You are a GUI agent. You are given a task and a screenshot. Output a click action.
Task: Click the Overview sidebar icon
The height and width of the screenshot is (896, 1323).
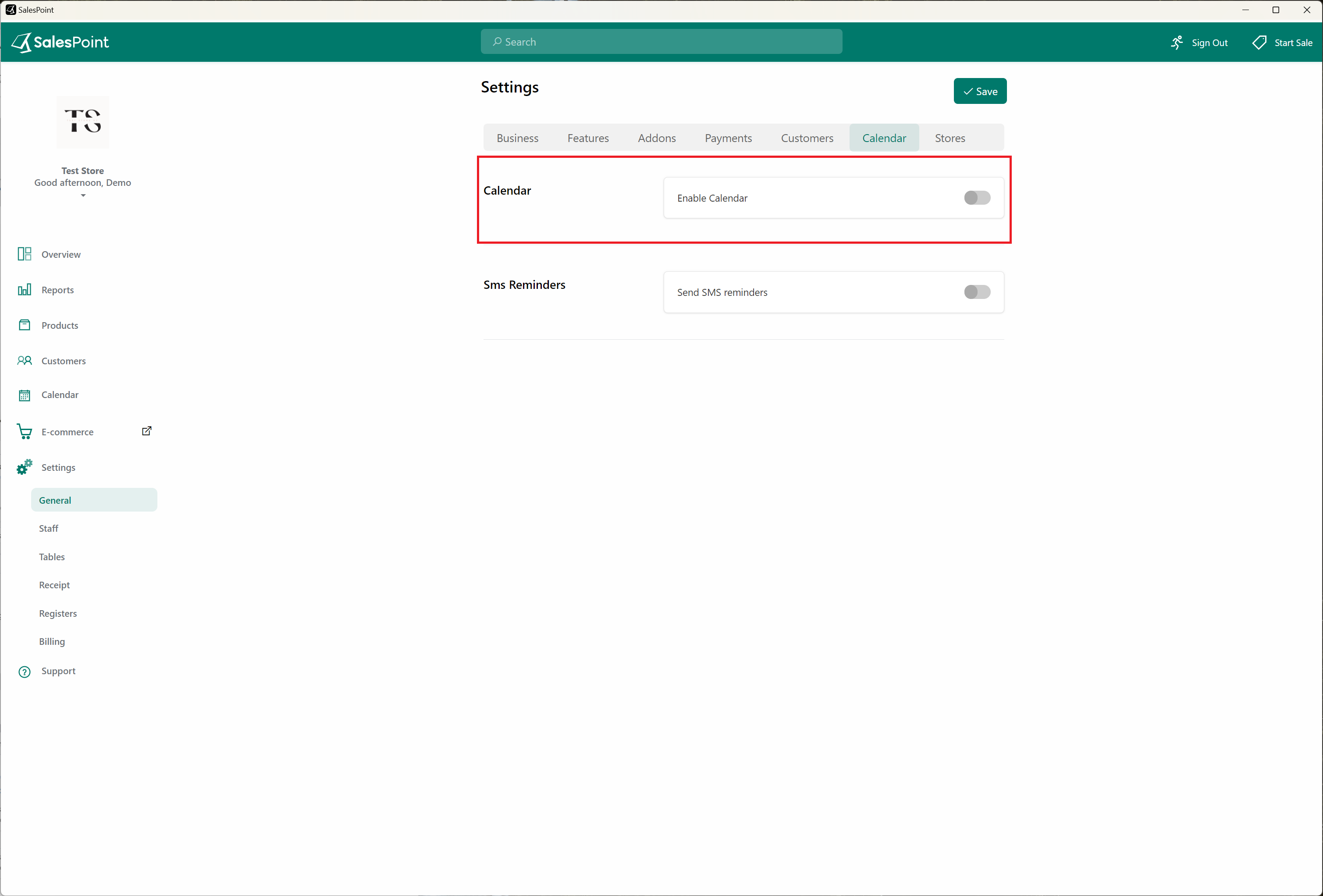click(x=25, y=253)
